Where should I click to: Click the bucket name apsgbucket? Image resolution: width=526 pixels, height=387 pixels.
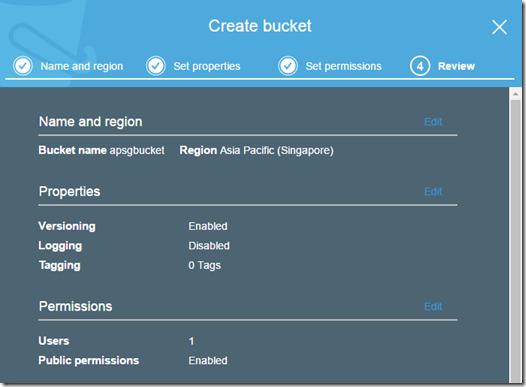tap(137, 150)
